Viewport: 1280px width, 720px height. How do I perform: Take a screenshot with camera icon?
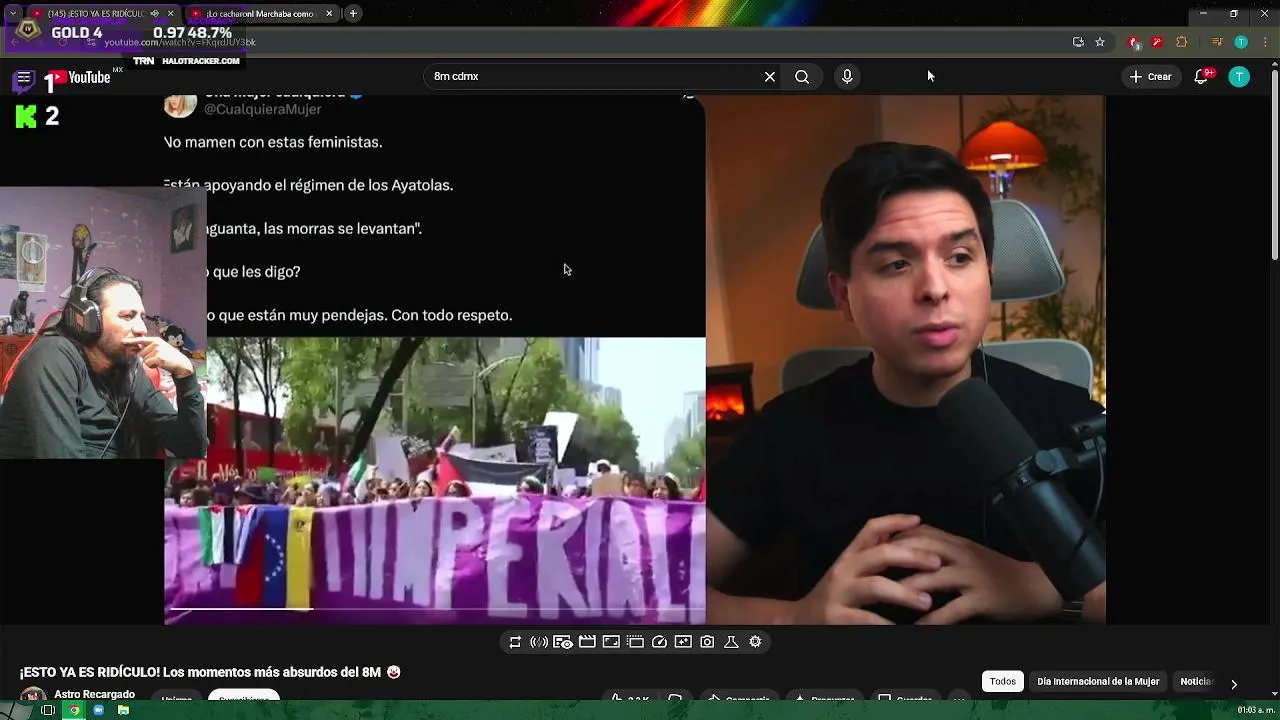(707, 642)
